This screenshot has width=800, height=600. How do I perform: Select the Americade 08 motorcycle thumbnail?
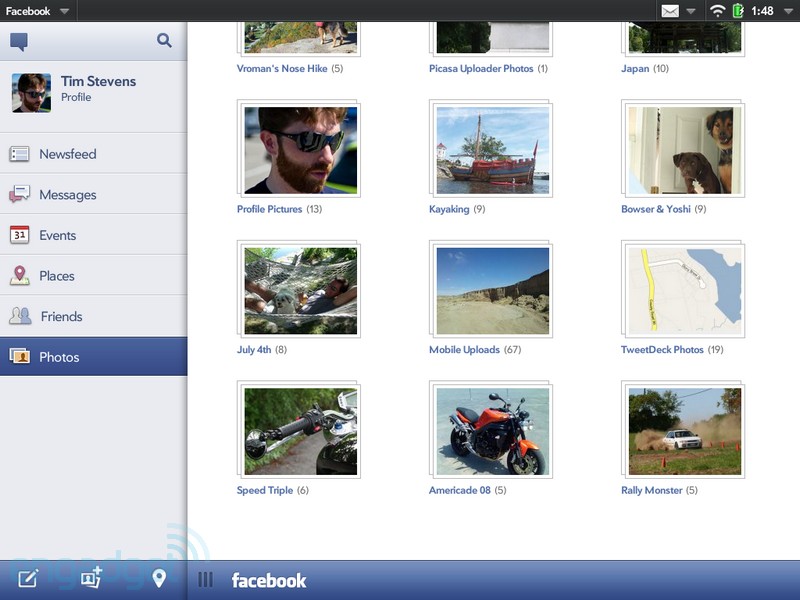(x=491, y=430)
